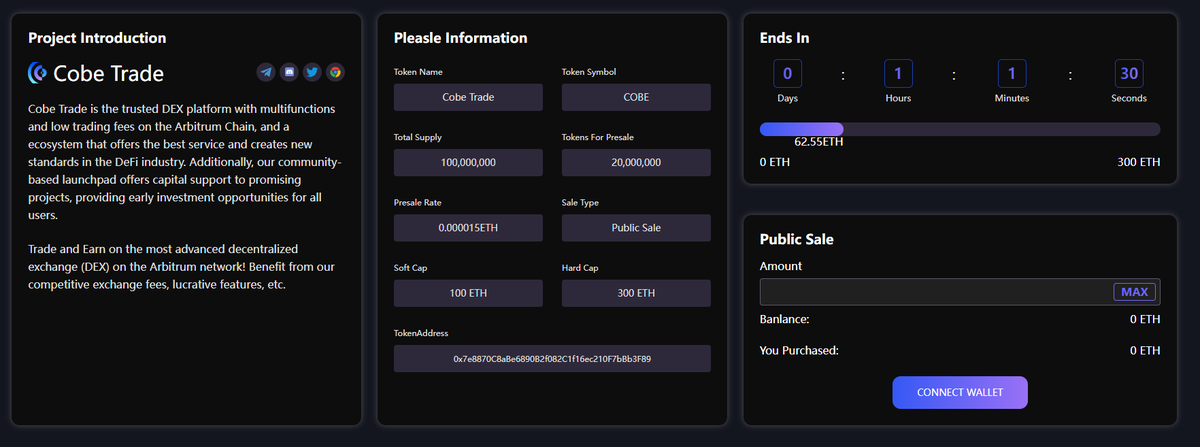
Task: Click the Soft Cap value 100 ETH
Action: tap(468, 293)
